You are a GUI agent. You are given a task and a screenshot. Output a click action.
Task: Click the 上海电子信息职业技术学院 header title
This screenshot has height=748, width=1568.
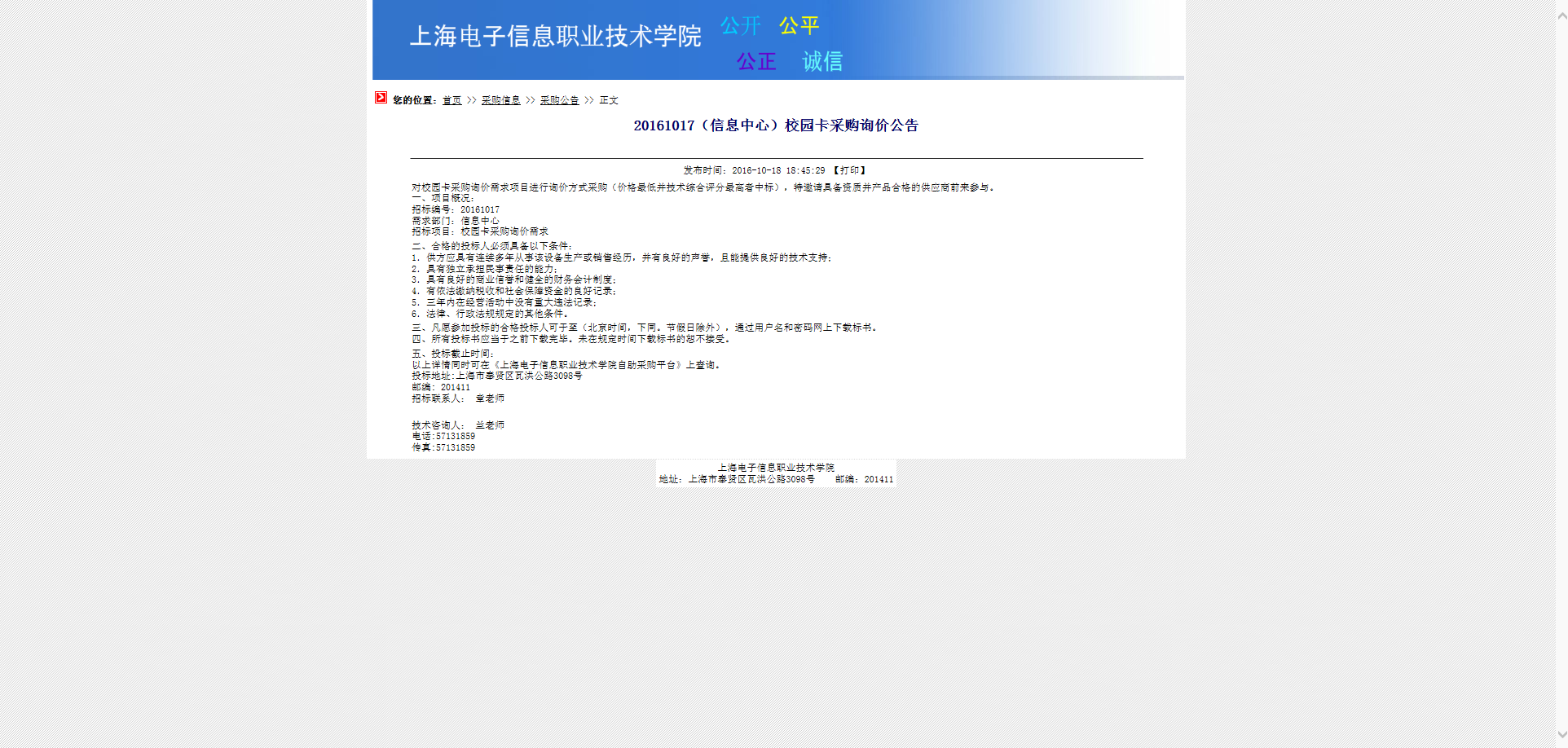555,36
